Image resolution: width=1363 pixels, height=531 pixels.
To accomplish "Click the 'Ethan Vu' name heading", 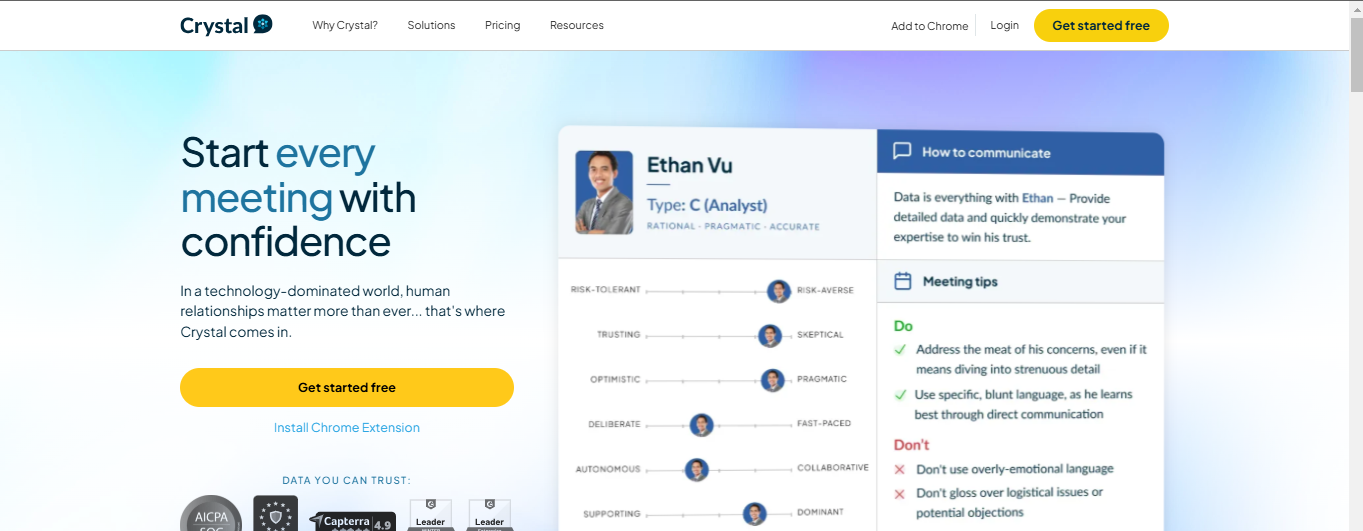I will tap(690, 165).
